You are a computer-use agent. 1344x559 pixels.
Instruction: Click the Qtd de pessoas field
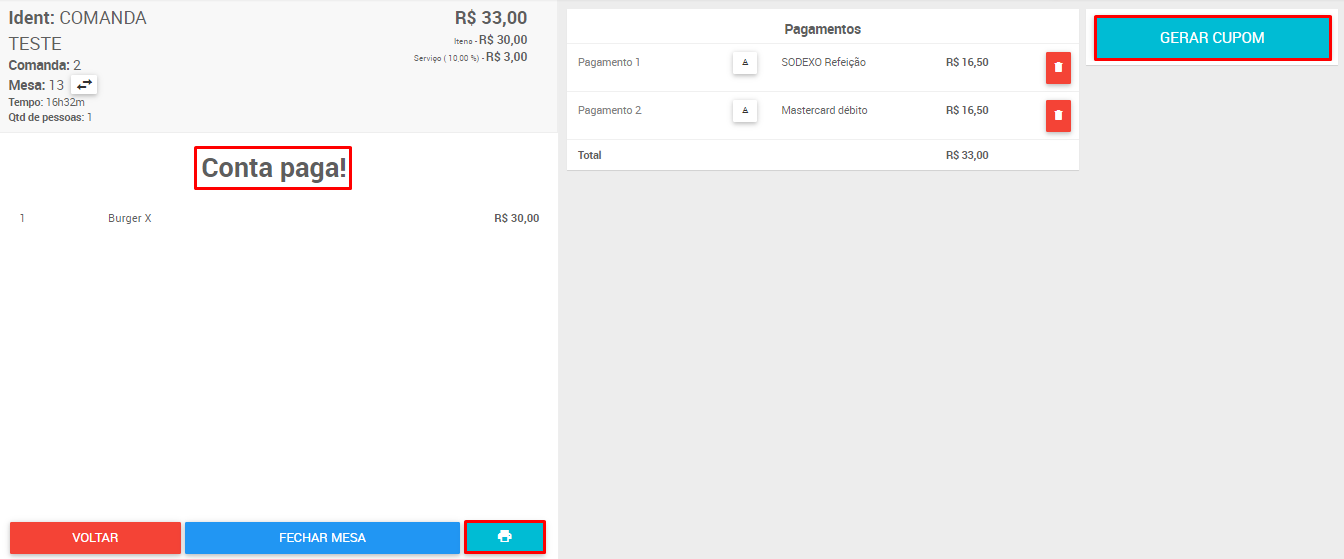coord(50,117)
